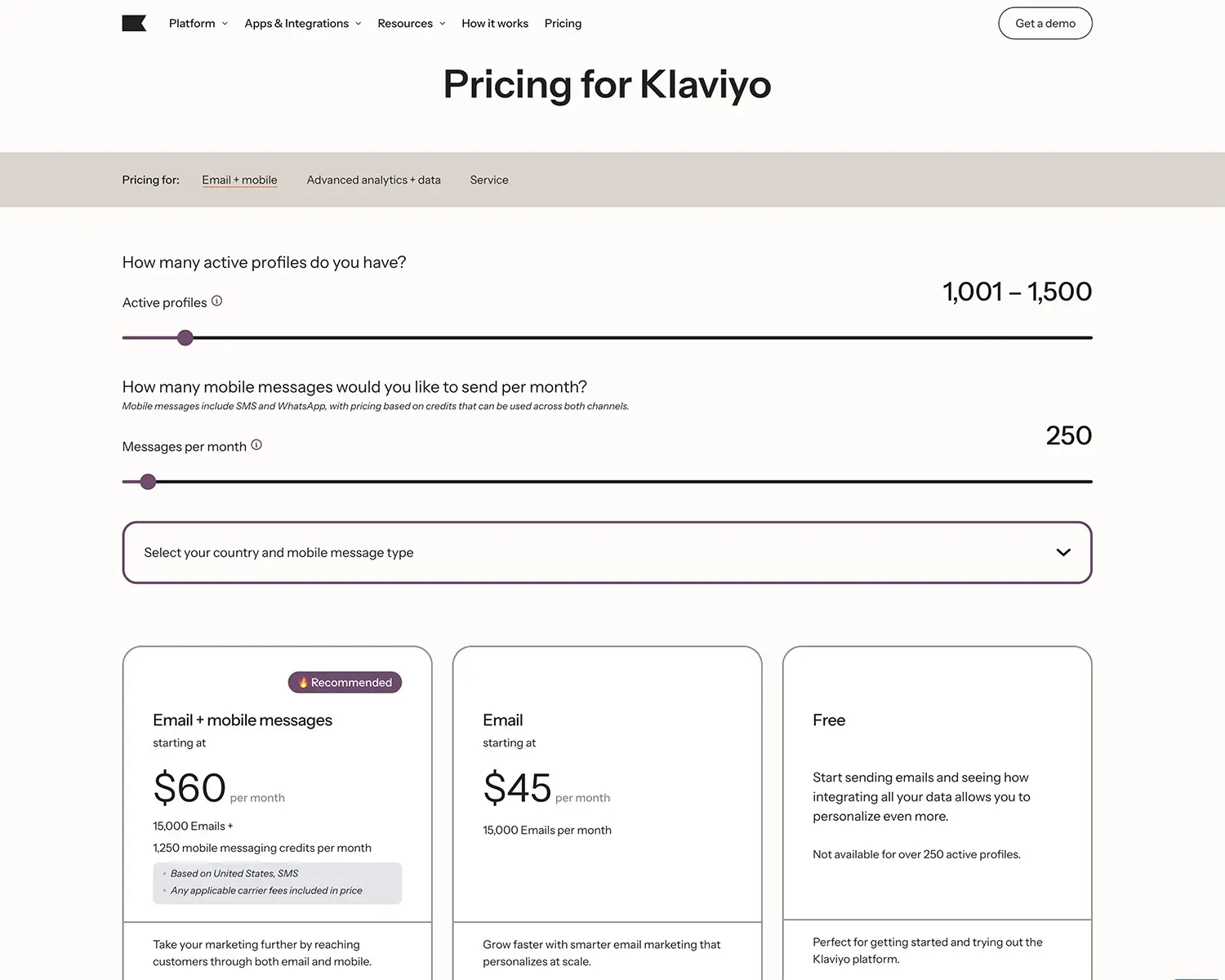Open country and mobile message type selector
The height and width of the screenshot is (980, 1225).
point(606,553)
